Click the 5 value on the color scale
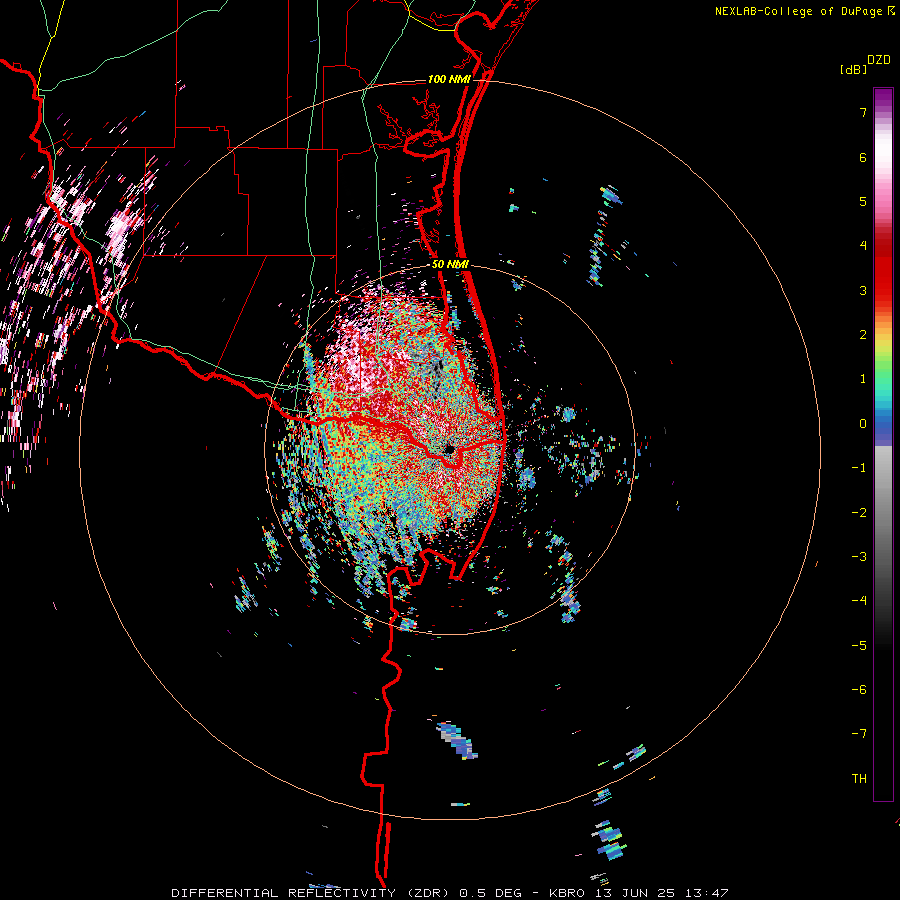The width and height of the screenshot is (900, 900). point(863,201)
